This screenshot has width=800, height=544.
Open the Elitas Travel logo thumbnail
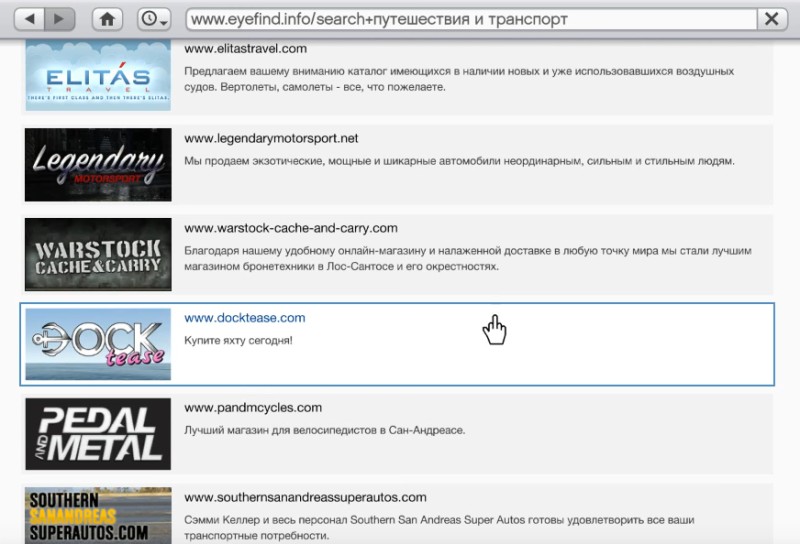(x=98, y=76)
